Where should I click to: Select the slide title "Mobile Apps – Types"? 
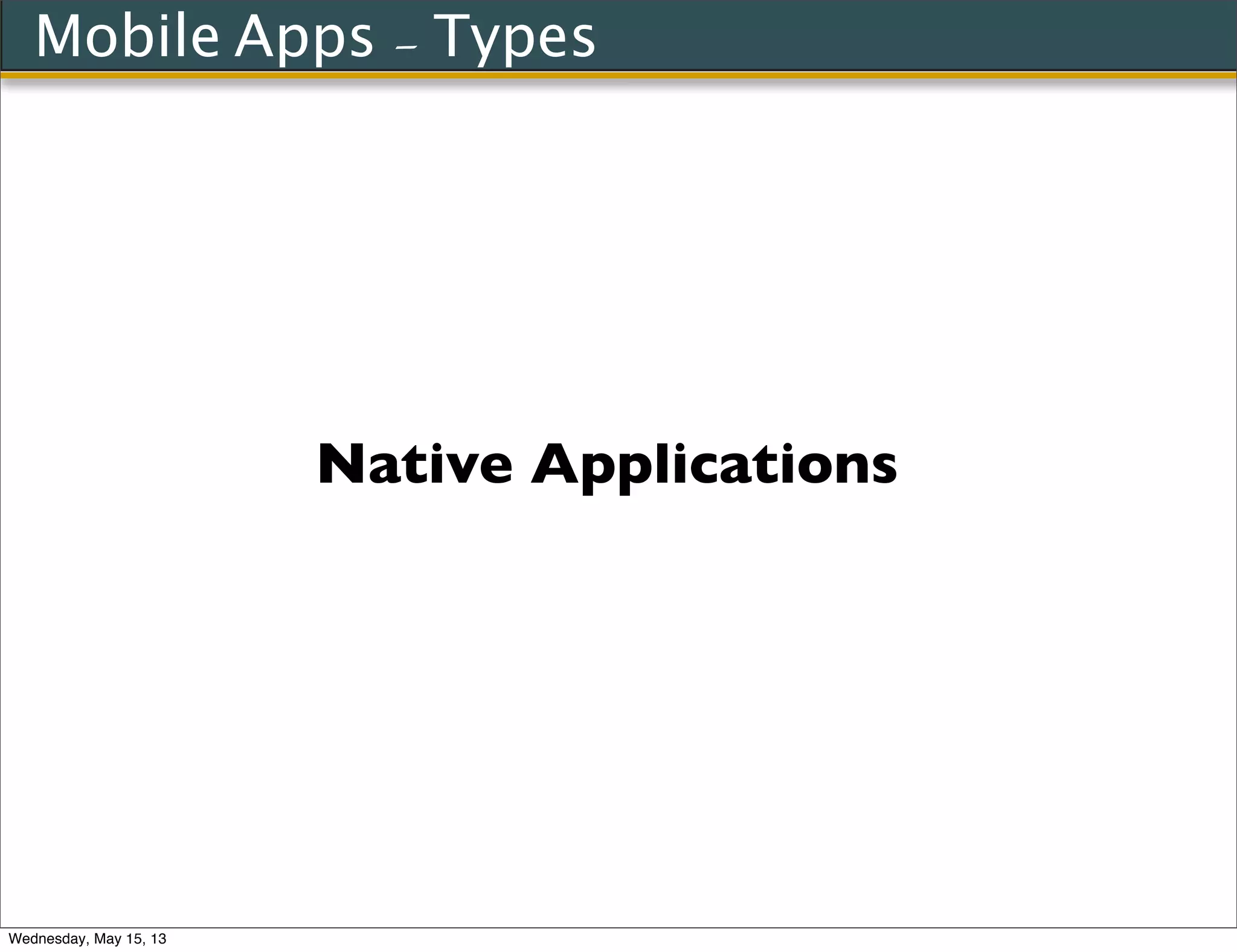(x=315, y=36)
